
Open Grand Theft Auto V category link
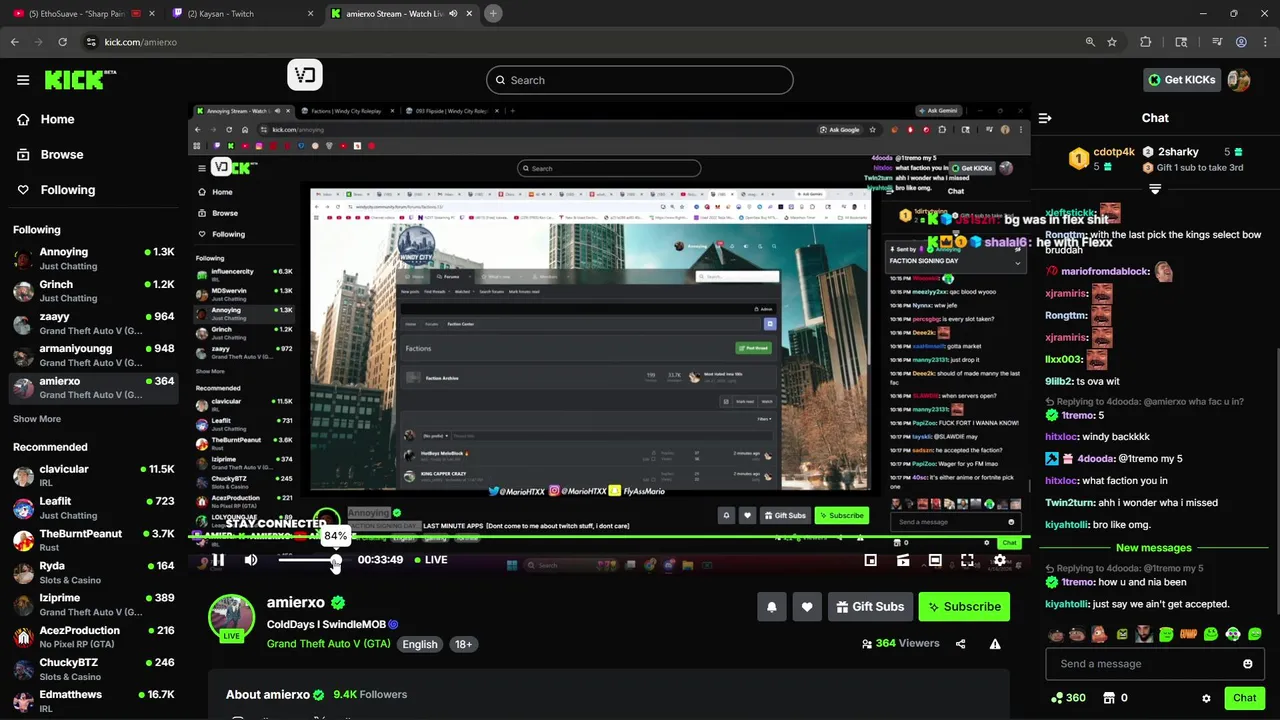pyautogui.click(x=328, y=644)
